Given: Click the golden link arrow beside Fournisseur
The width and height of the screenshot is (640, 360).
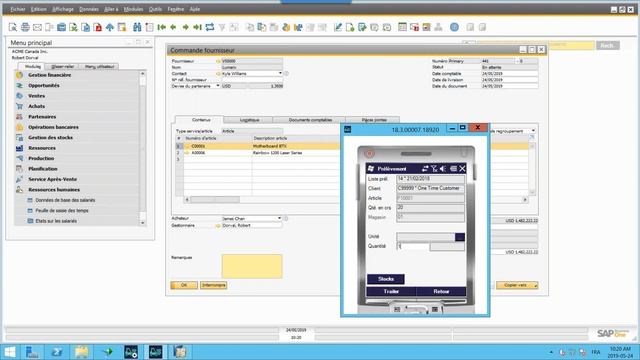Looking at the screenshot, I should click(218, 61).
